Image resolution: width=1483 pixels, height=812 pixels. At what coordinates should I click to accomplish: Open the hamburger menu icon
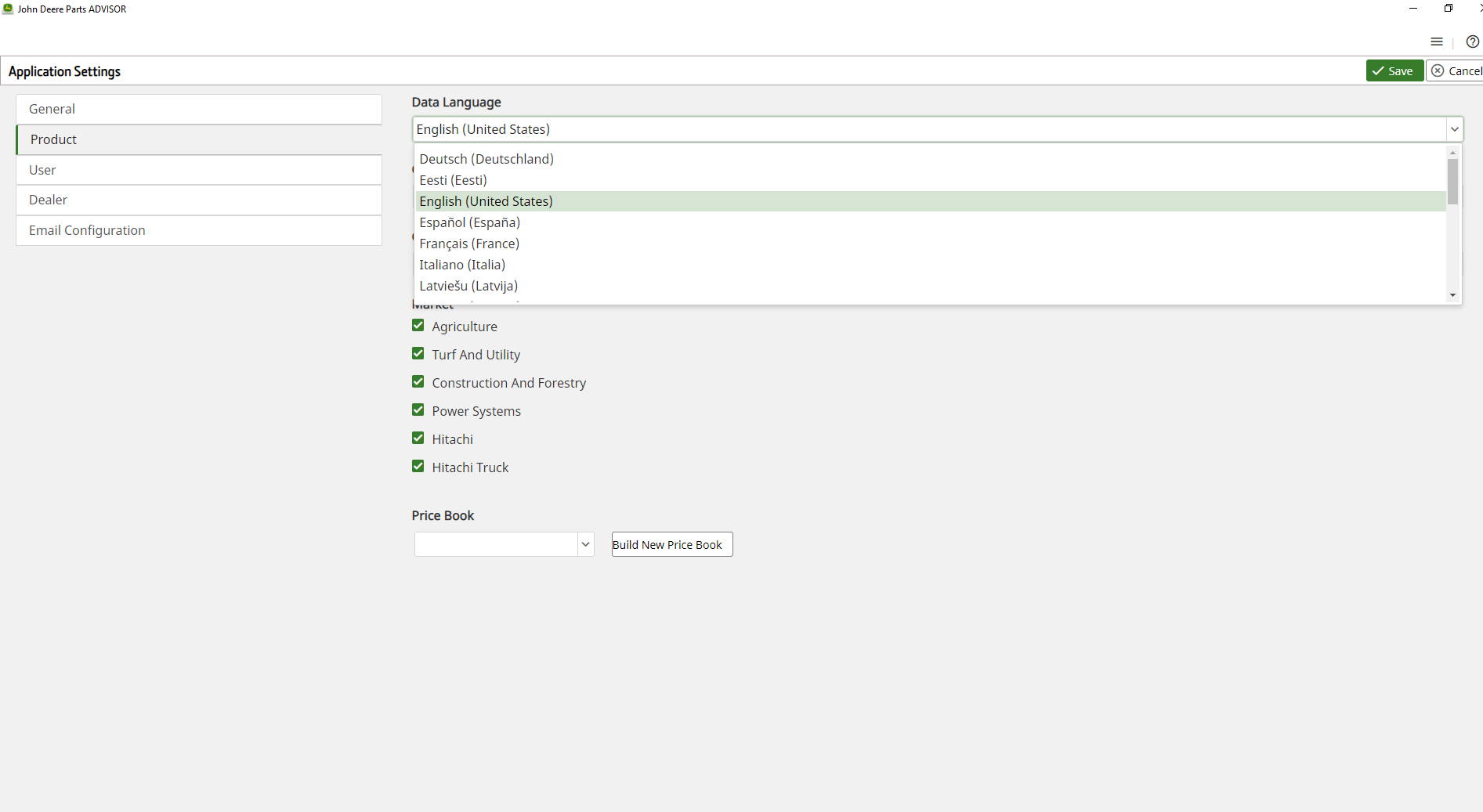1436,42
